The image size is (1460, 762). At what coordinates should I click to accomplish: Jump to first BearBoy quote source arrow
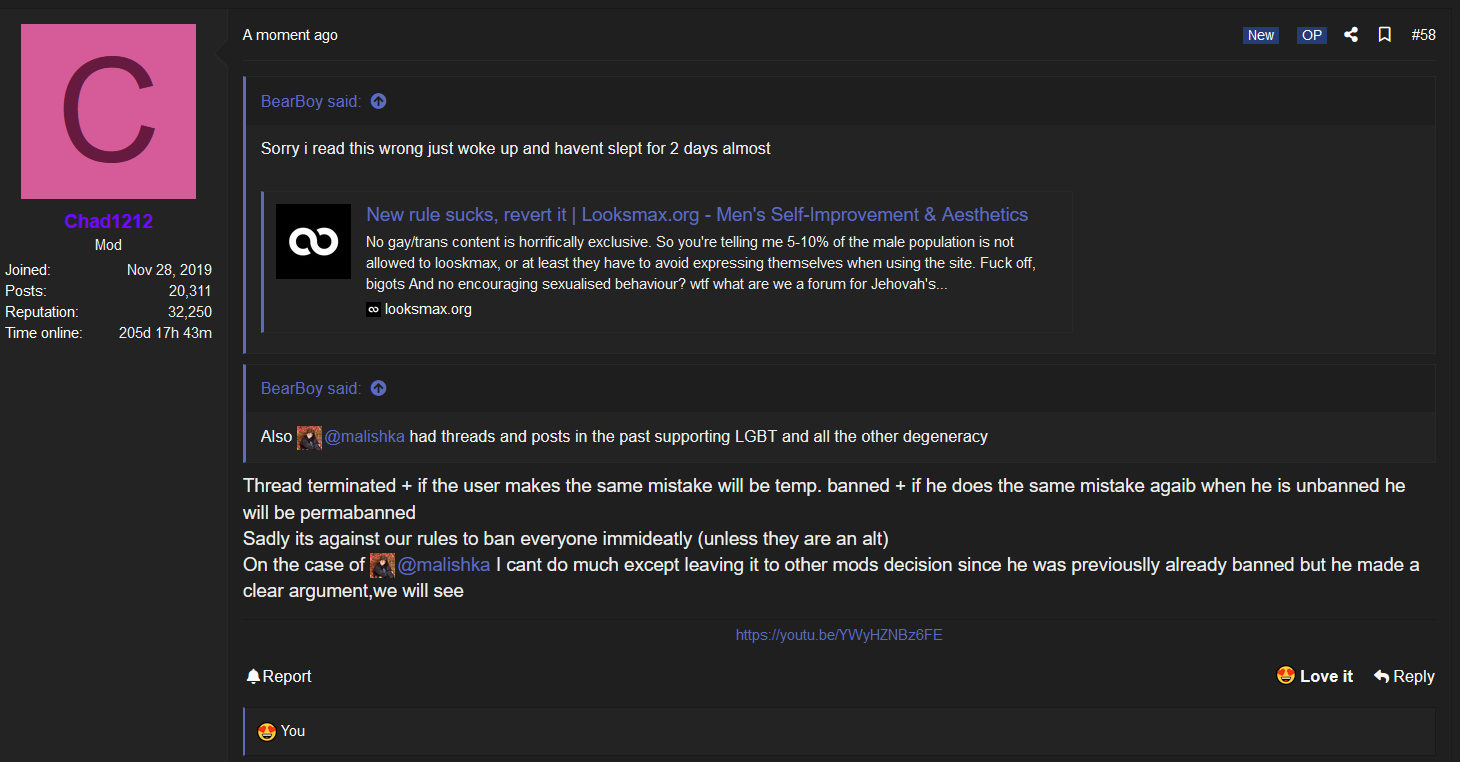coord(378,101)
